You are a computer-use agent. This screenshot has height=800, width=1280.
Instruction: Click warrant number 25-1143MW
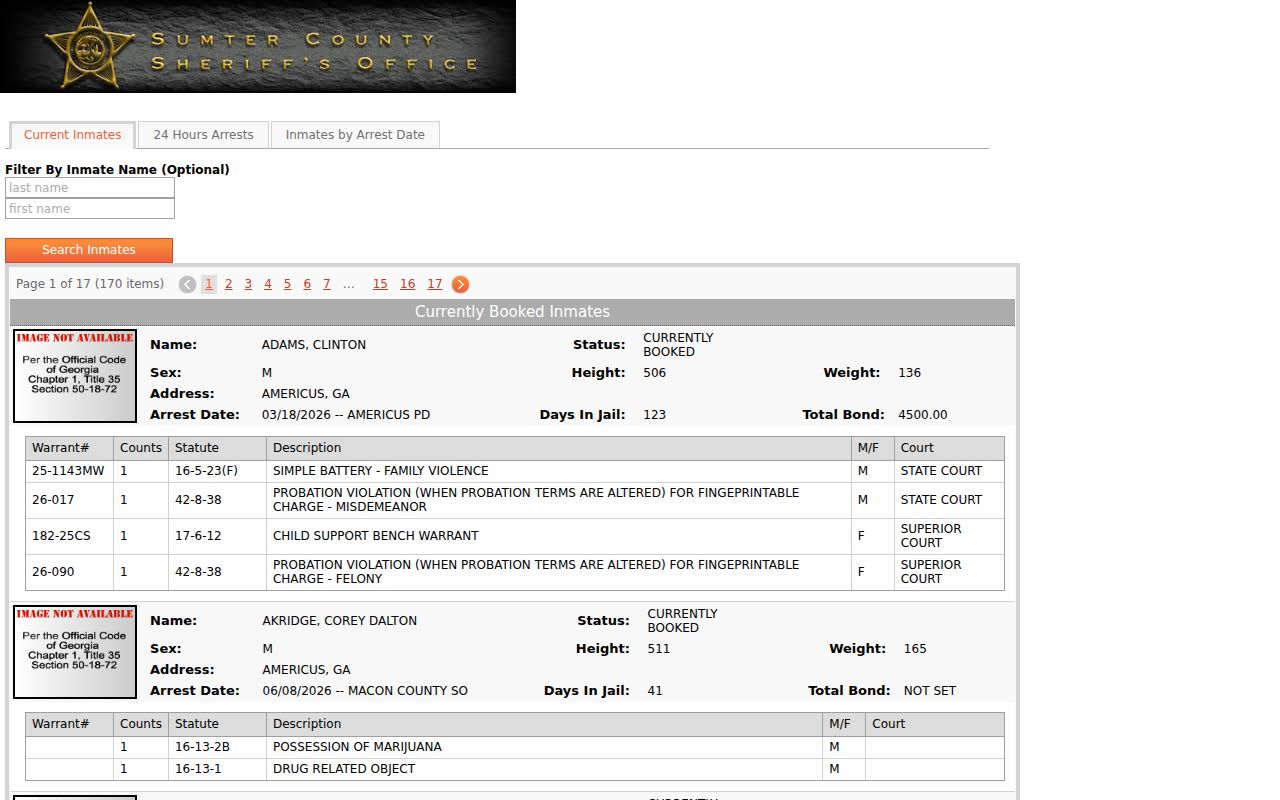click(68, 471)
